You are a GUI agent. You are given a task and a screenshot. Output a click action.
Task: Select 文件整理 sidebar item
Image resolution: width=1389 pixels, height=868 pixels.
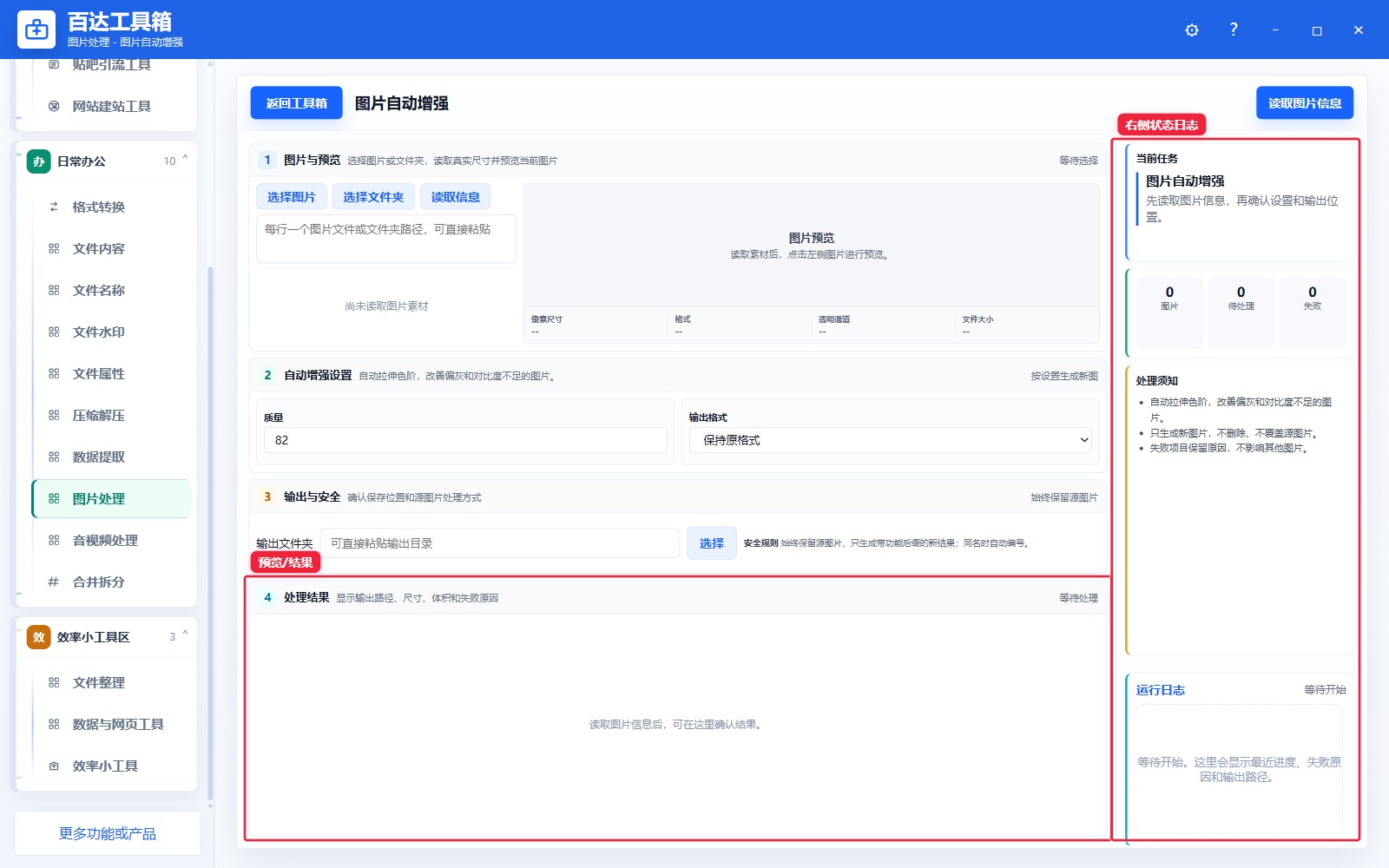(x=111, y=682)
